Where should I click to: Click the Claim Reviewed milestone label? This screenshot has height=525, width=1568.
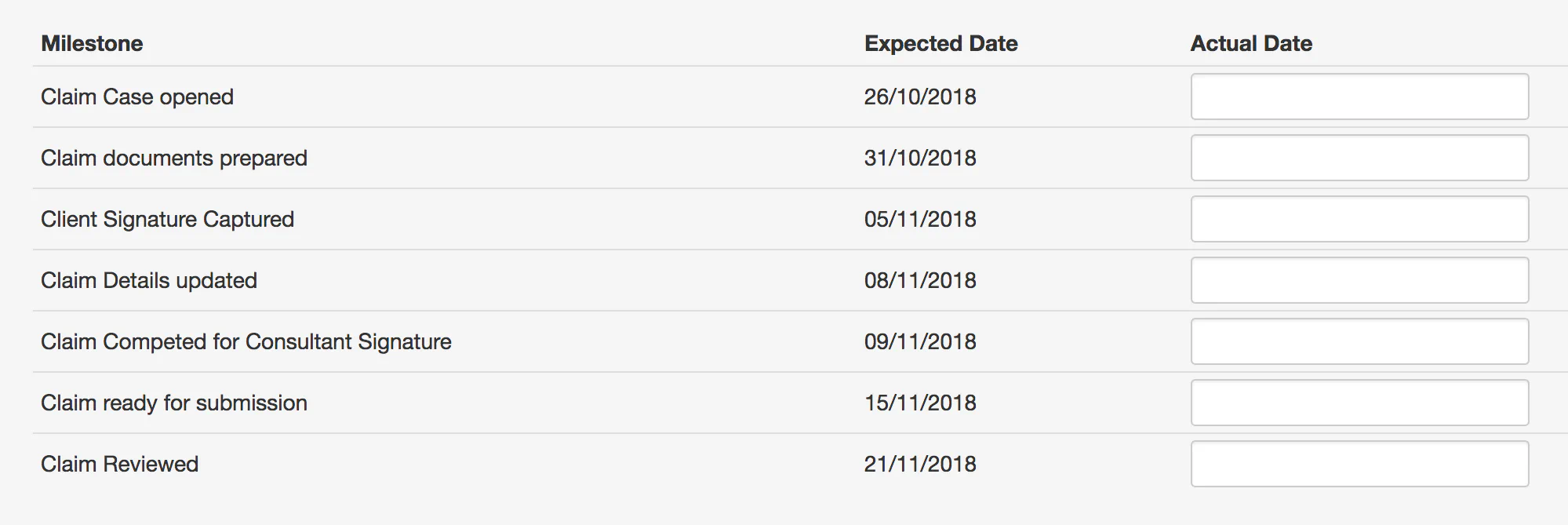[119, 464]
